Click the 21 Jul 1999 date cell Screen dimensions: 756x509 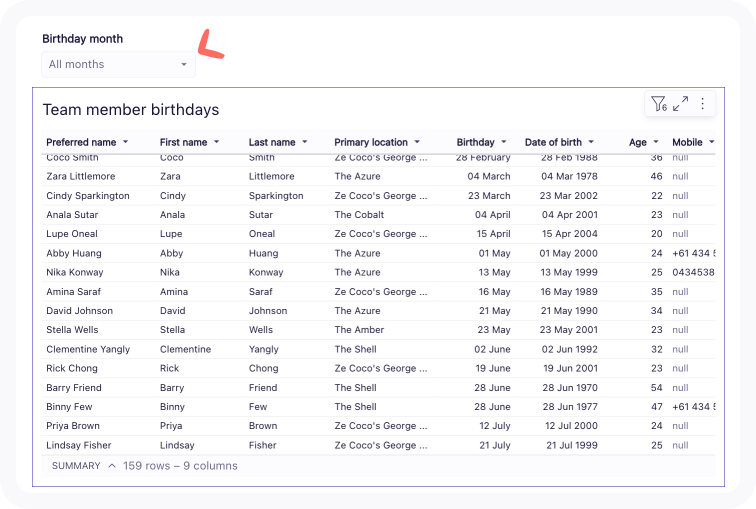[572, 445]
